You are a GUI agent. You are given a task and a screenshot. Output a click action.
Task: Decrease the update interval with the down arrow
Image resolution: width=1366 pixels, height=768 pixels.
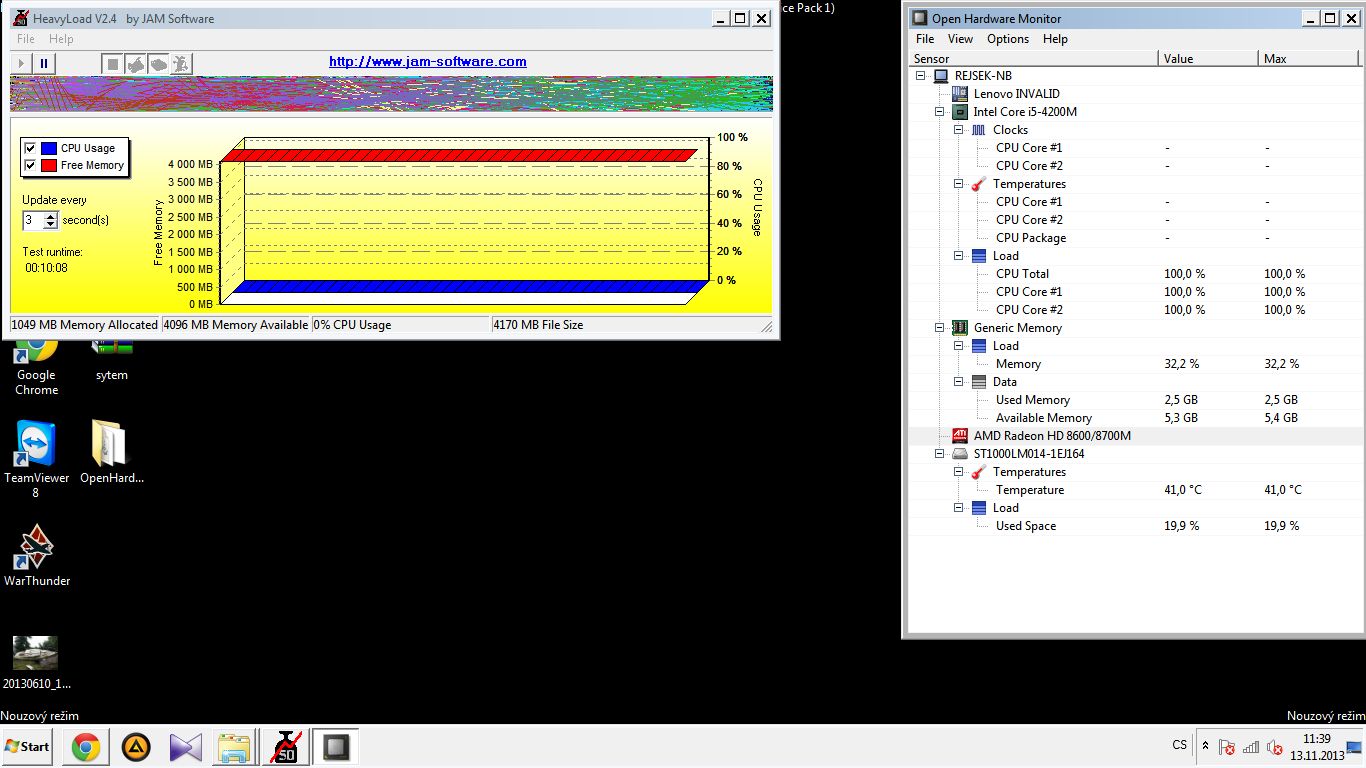pos(51,224)
